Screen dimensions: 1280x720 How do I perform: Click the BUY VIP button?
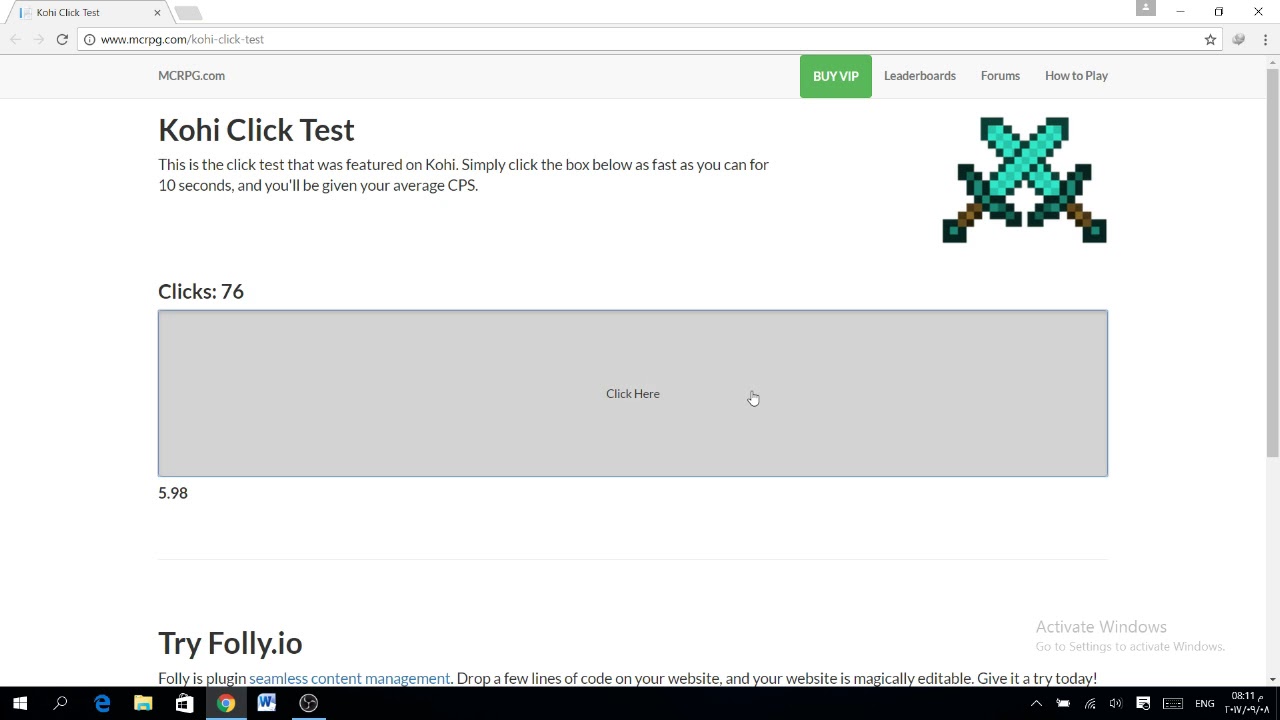click(835, 76)
